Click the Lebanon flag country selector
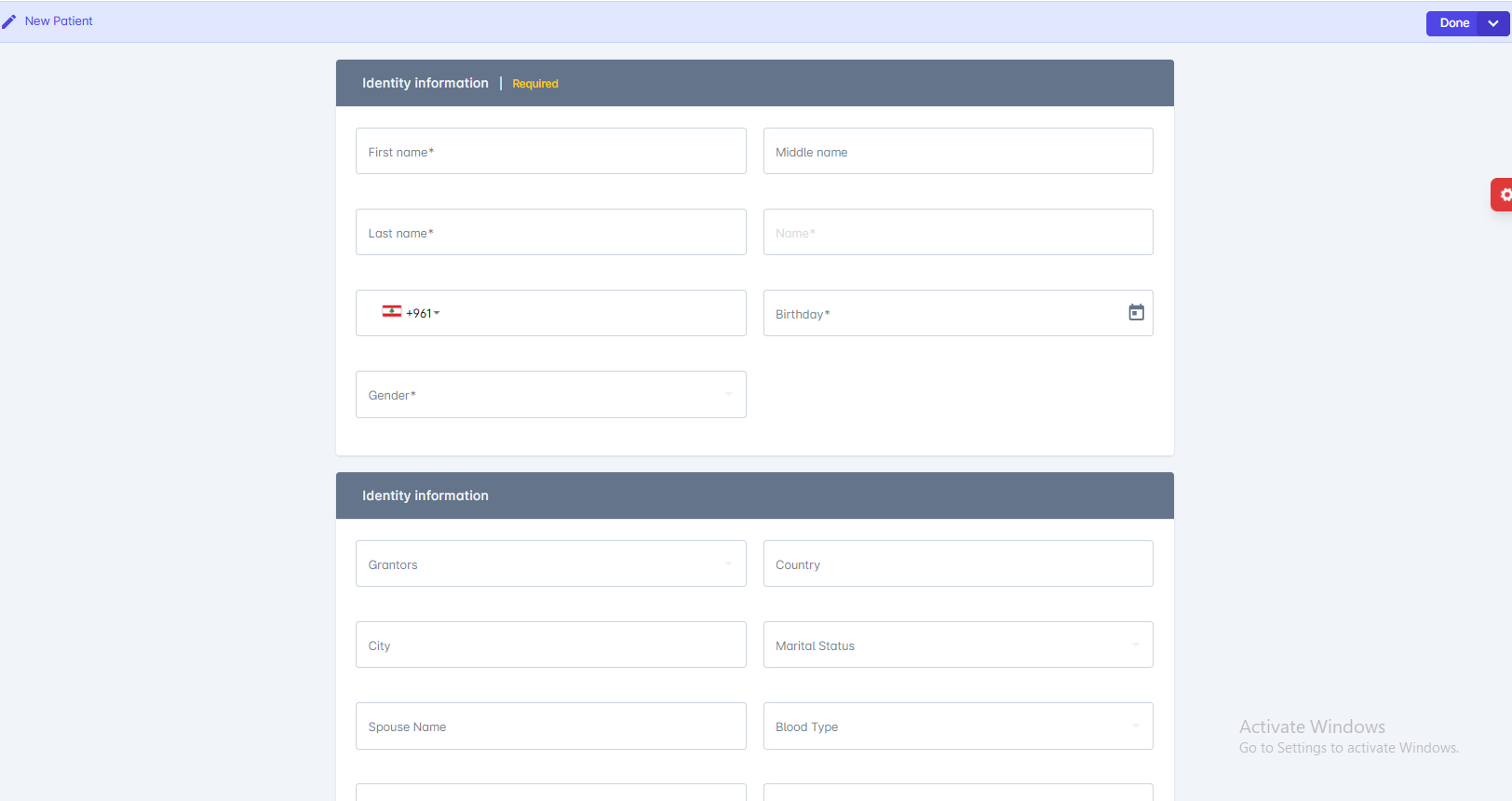 pyautogui.click(x=391, y=312)
